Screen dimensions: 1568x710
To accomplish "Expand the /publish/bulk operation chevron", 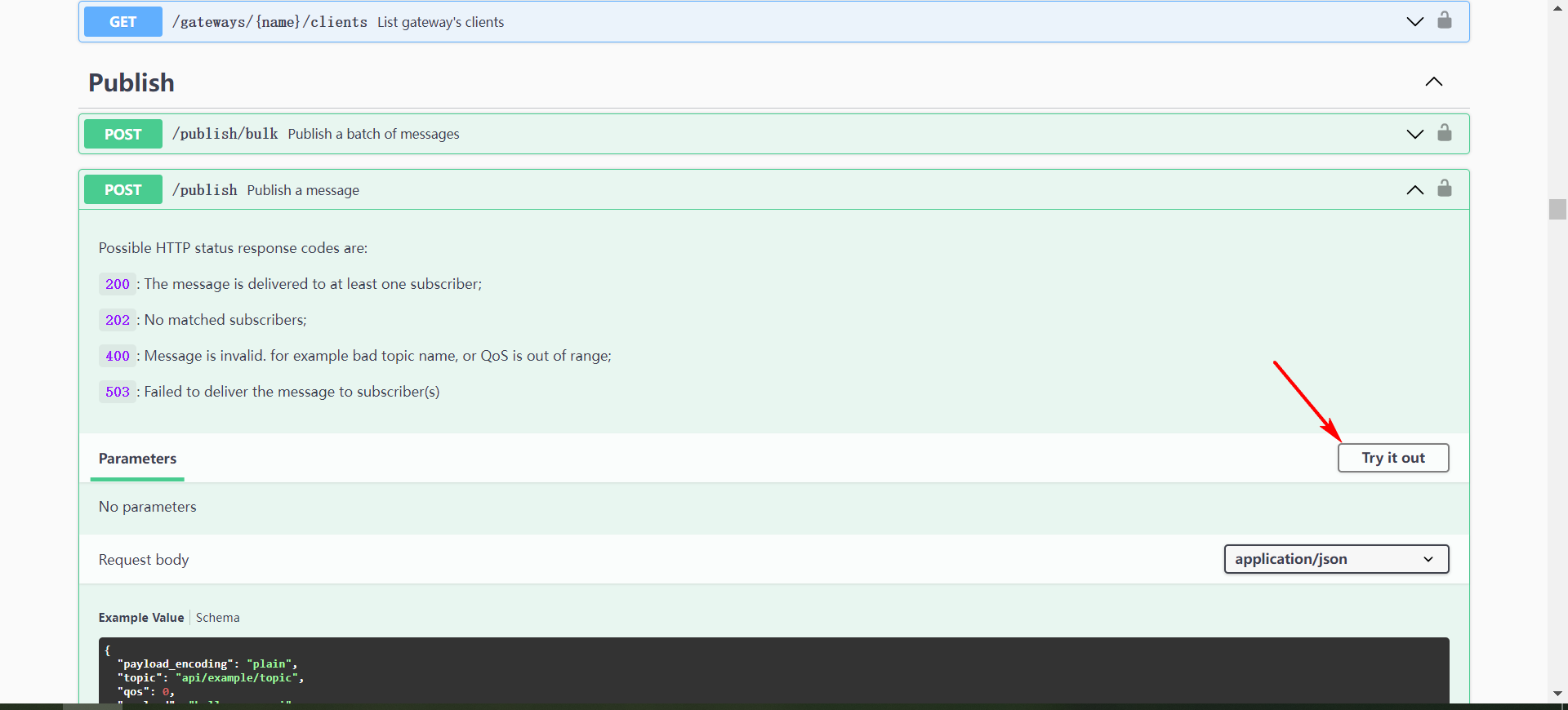I will pyautogui.click(x=1414, y=134).
